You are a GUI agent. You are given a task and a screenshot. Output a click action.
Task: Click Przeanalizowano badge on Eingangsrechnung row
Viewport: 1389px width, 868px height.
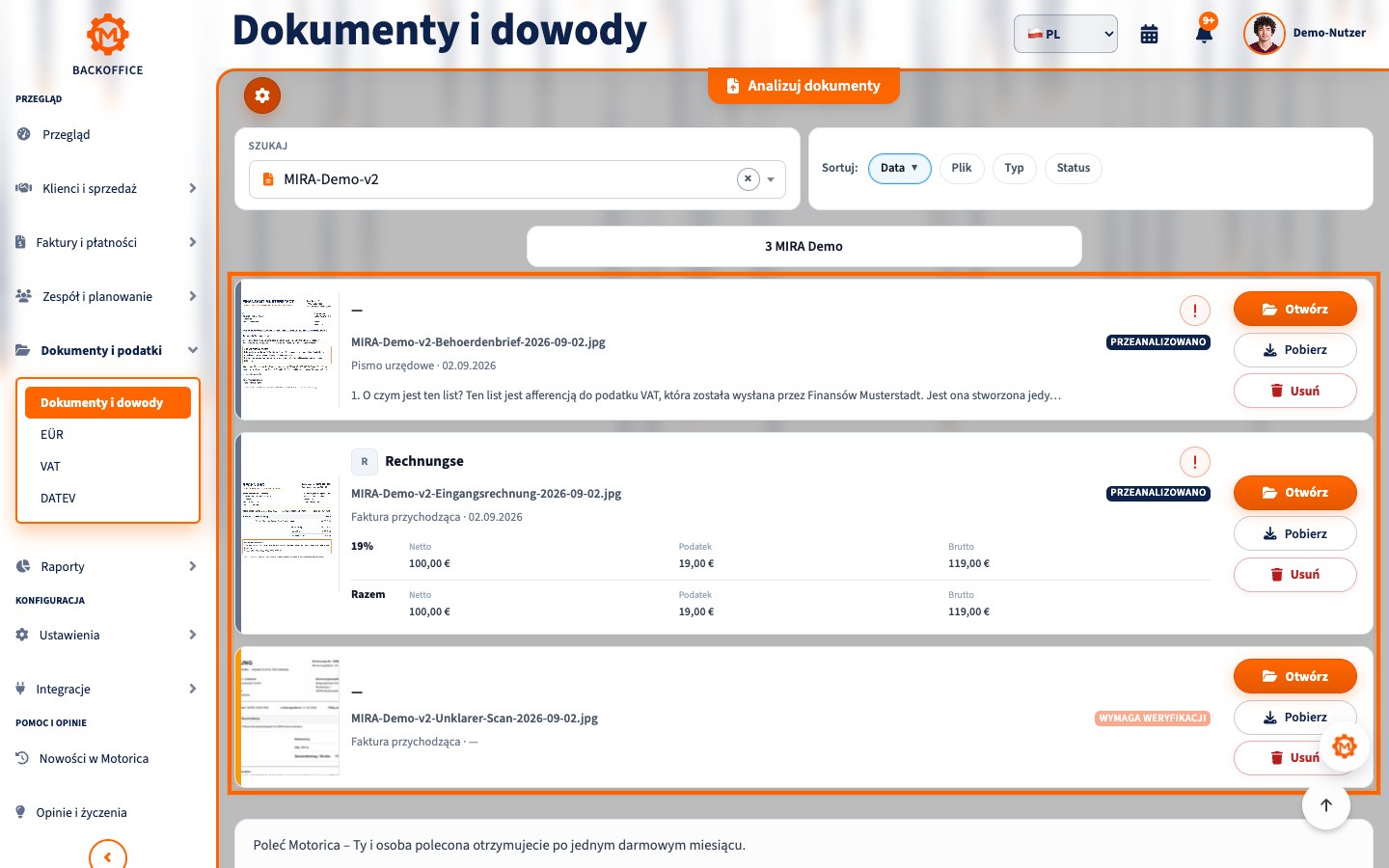1158,493
